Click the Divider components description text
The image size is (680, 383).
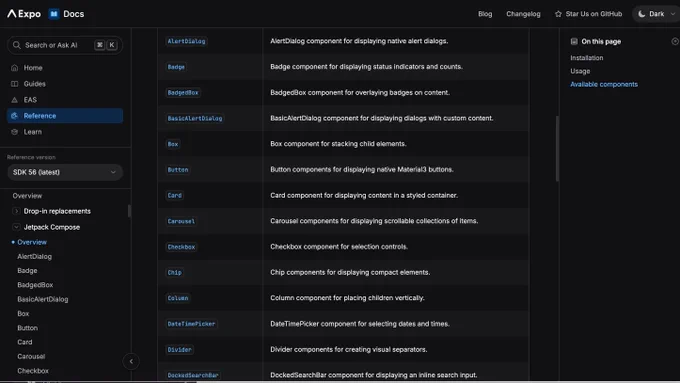point(349,350)
